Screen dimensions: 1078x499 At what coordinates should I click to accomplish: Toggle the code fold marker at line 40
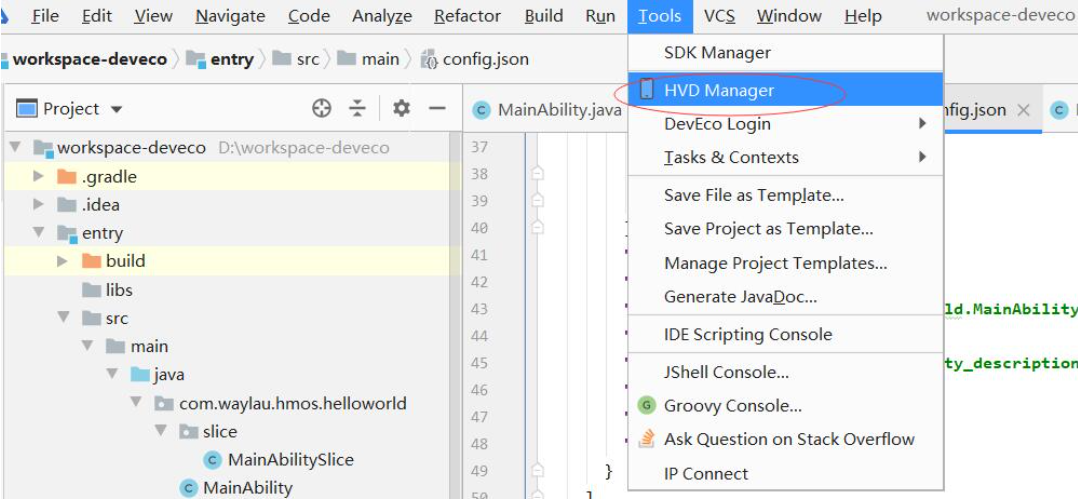[x=538, y=228]
